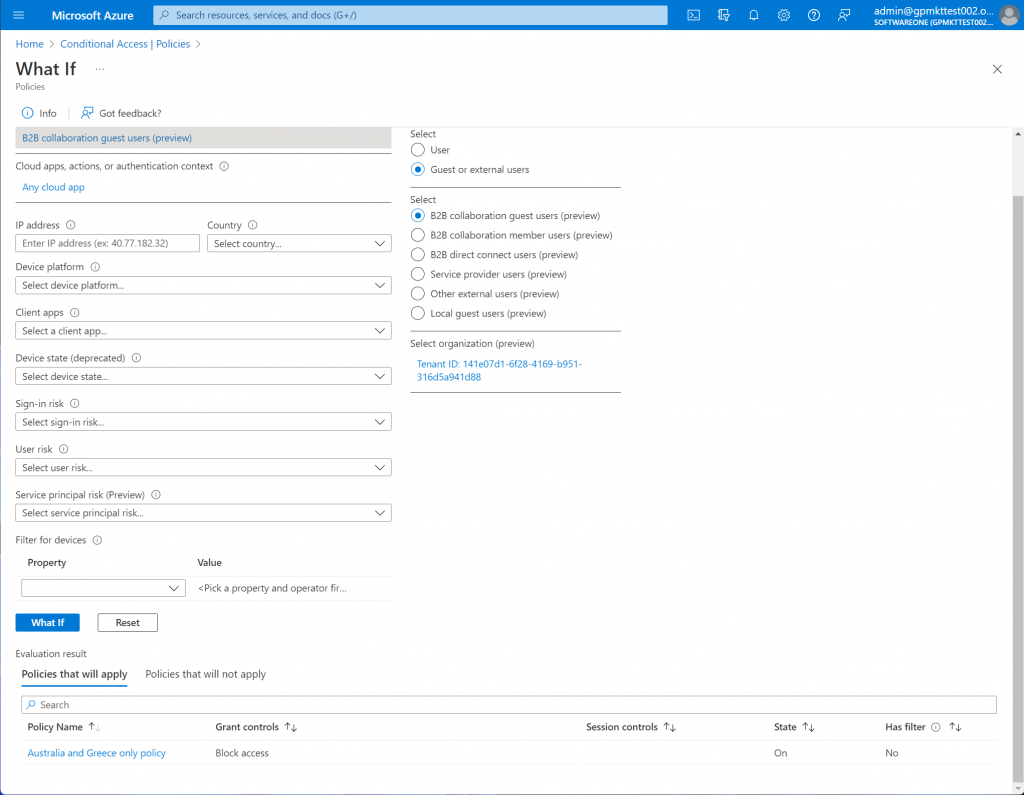This screenshot has width=1024, height=795.
Task: Open the Azure portal hamburger menu
Action: pos(19,15)
